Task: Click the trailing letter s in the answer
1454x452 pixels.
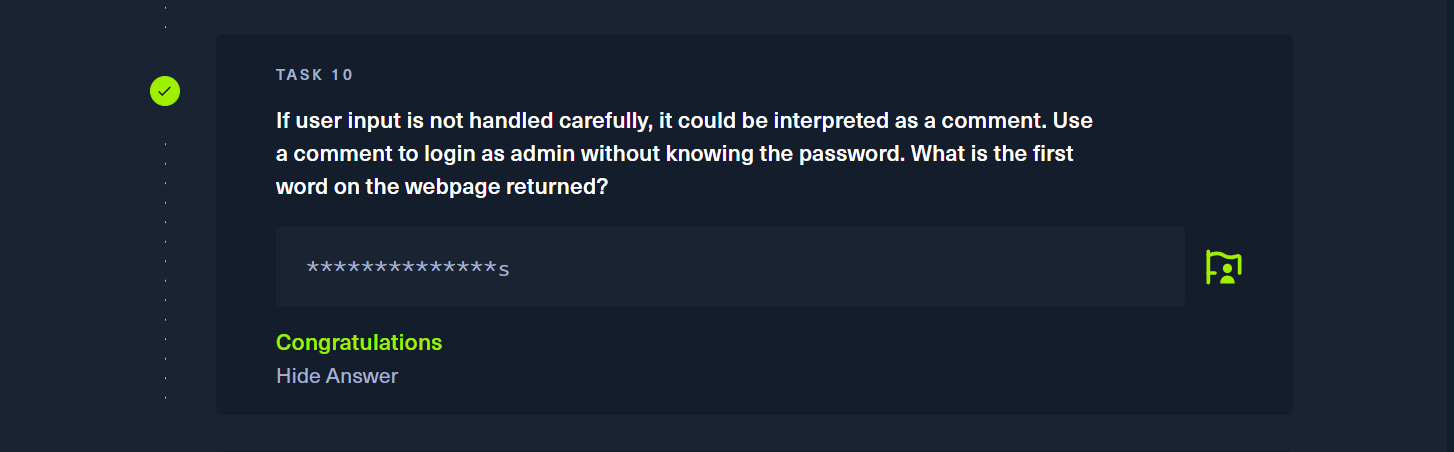Action: [504, 269]
